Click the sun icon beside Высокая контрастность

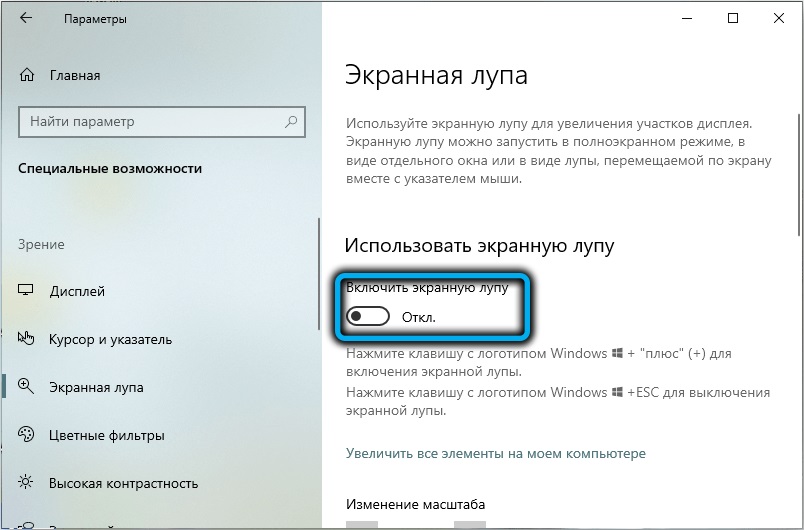(27, 483)
